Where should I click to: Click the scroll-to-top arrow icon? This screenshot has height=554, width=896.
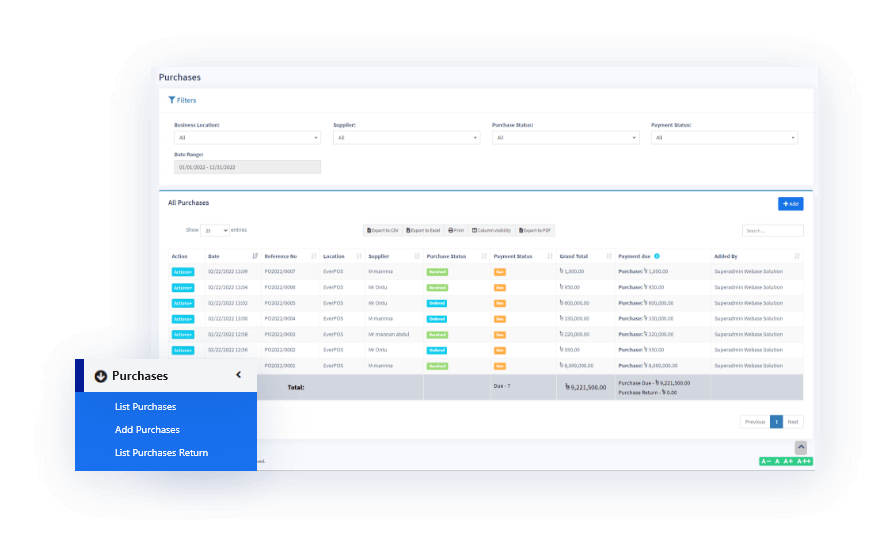click(x=800, y=447)
